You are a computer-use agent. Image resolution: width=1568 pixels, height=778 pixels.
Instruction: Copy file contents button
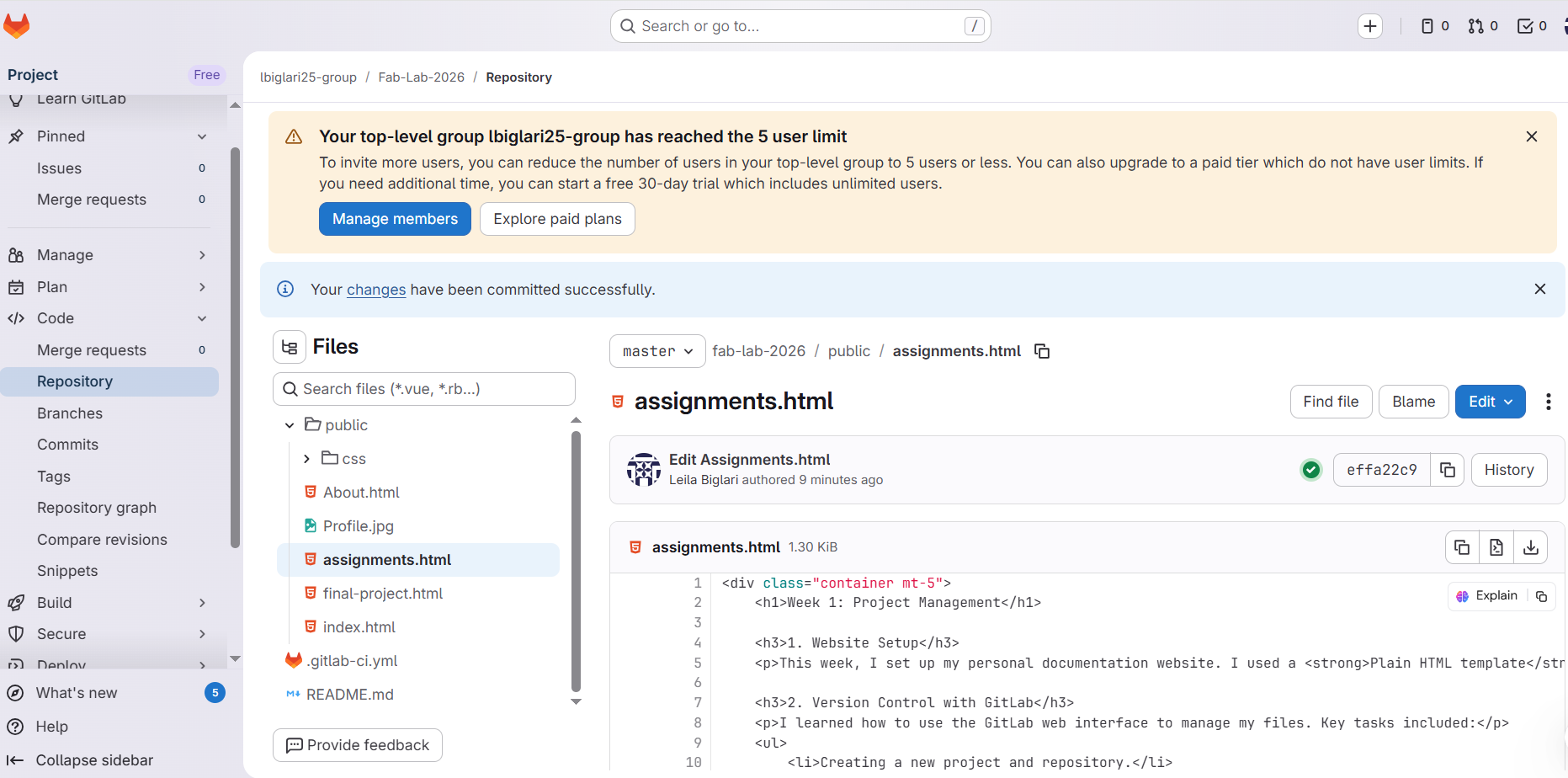click(1462, 547)
